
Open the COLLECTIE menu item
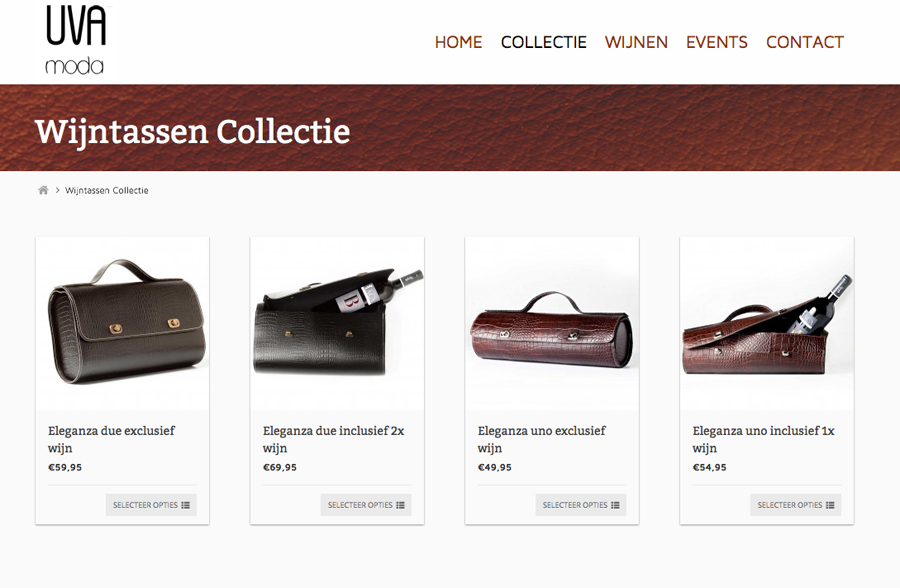(544, 42)
